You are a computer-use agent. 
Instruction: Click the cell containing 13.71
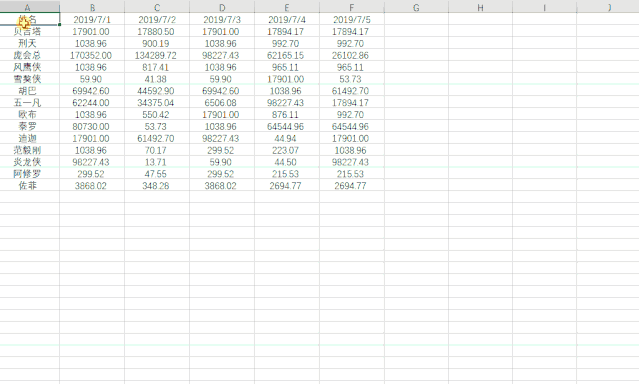click(x=157, y=162)
